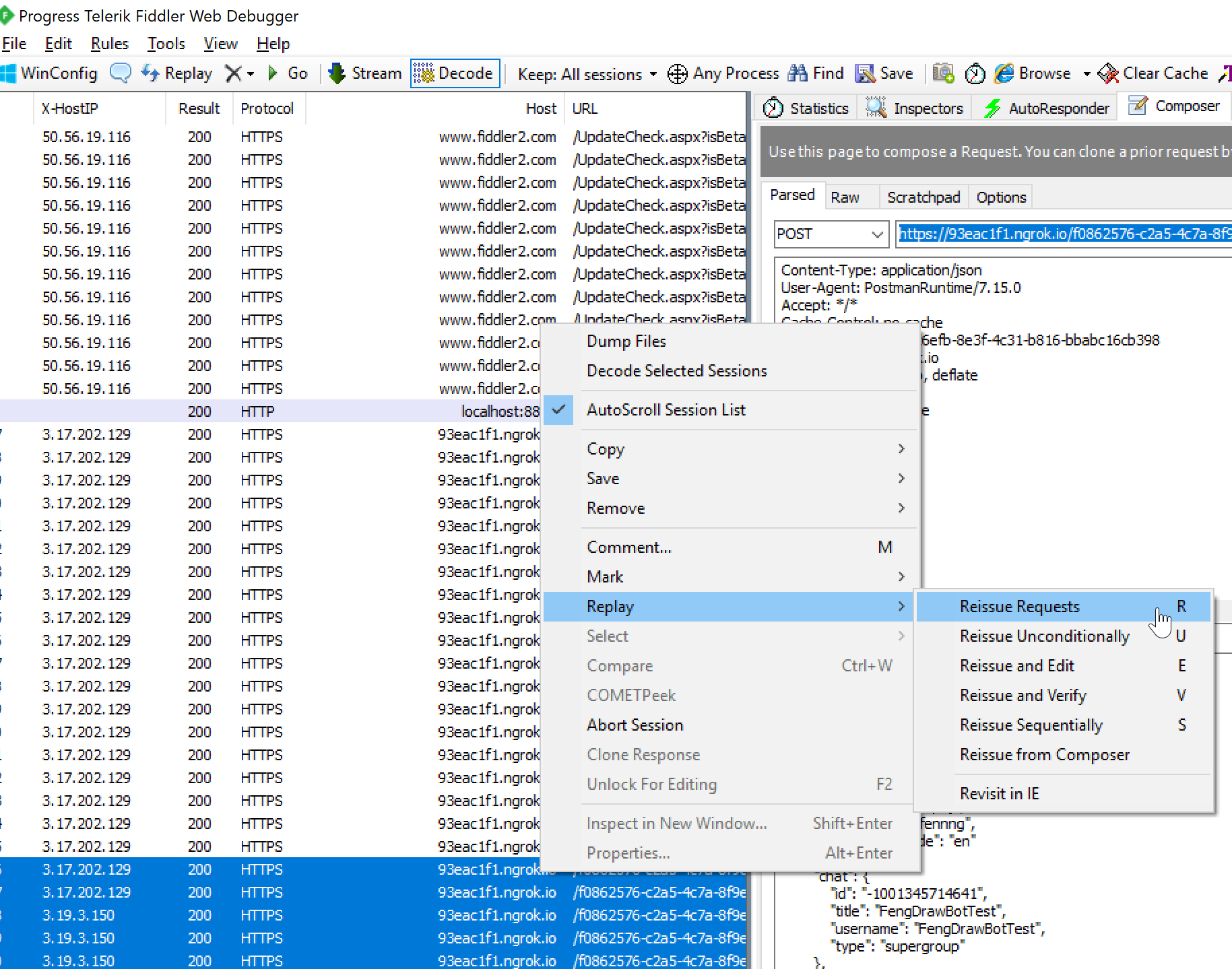Expand the Mark submenu
Image resolution: width=1232 pixels, height=969 pixels.
(x=730, y=577)
